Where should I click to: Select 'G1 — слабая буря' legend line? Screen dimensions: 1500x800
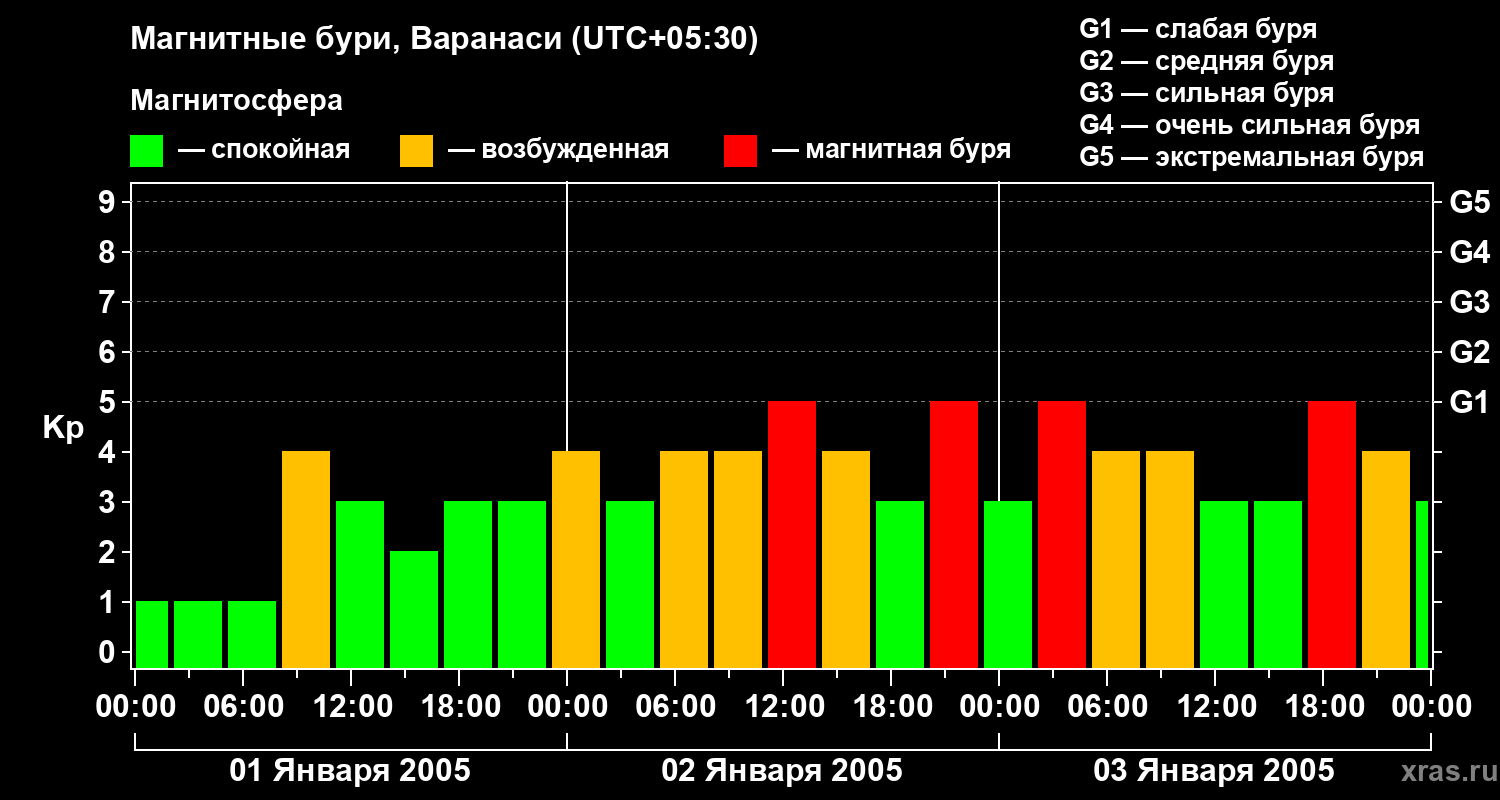click(x=1198, y=29)
